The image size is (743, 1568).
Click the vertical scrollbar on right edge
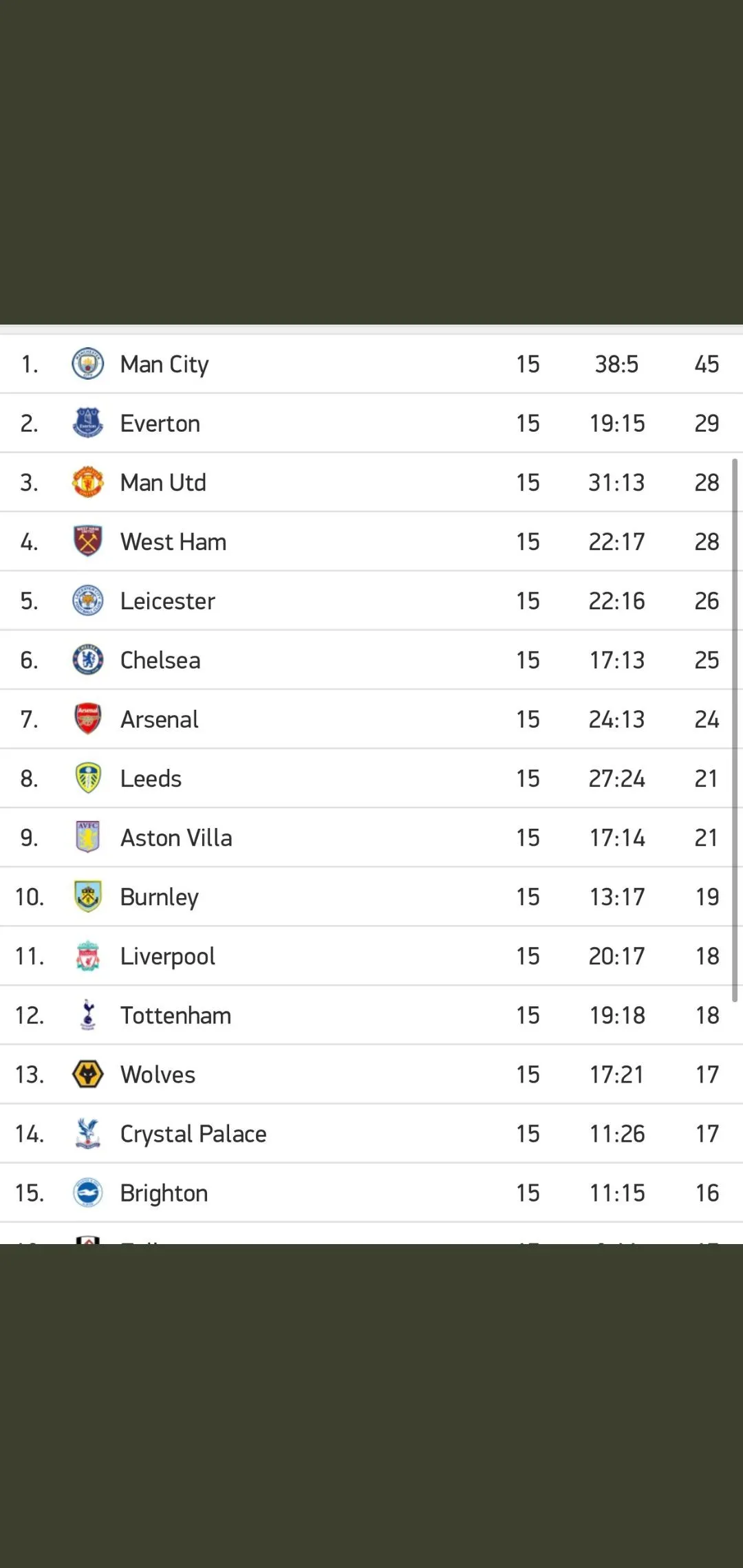735,729
